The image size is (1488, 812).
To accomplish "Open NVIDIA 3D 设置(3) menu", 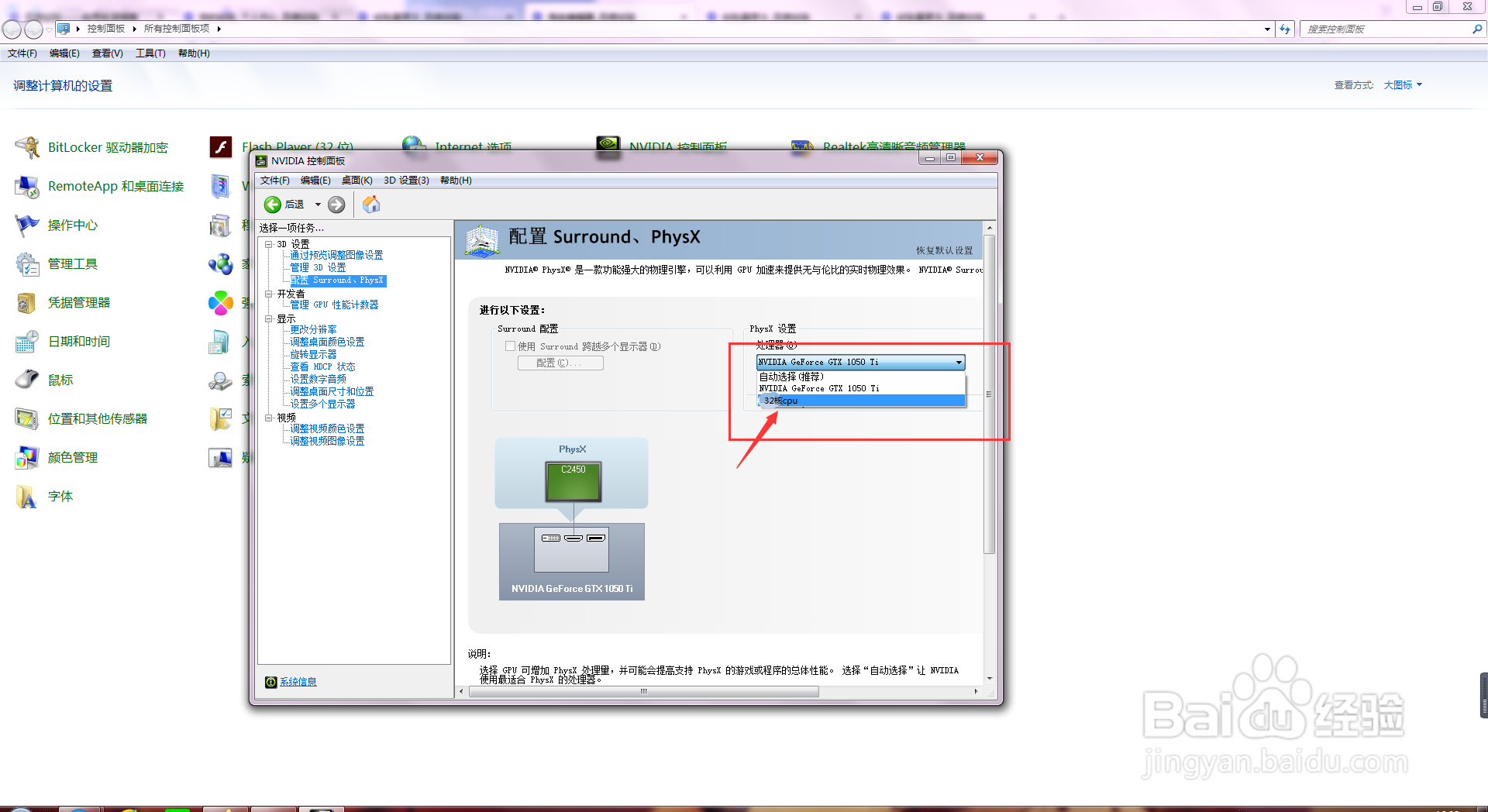I will click(x=406, y=181).
